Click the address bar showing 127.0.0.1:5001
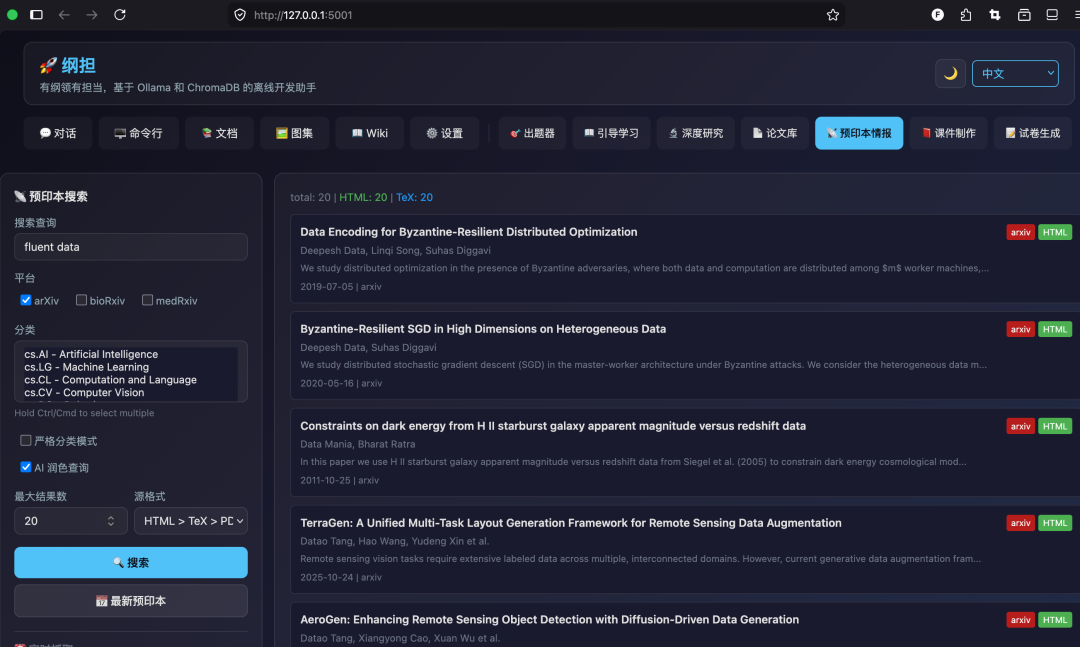Screen dimensions: 1080x647 tap(535, 14)
